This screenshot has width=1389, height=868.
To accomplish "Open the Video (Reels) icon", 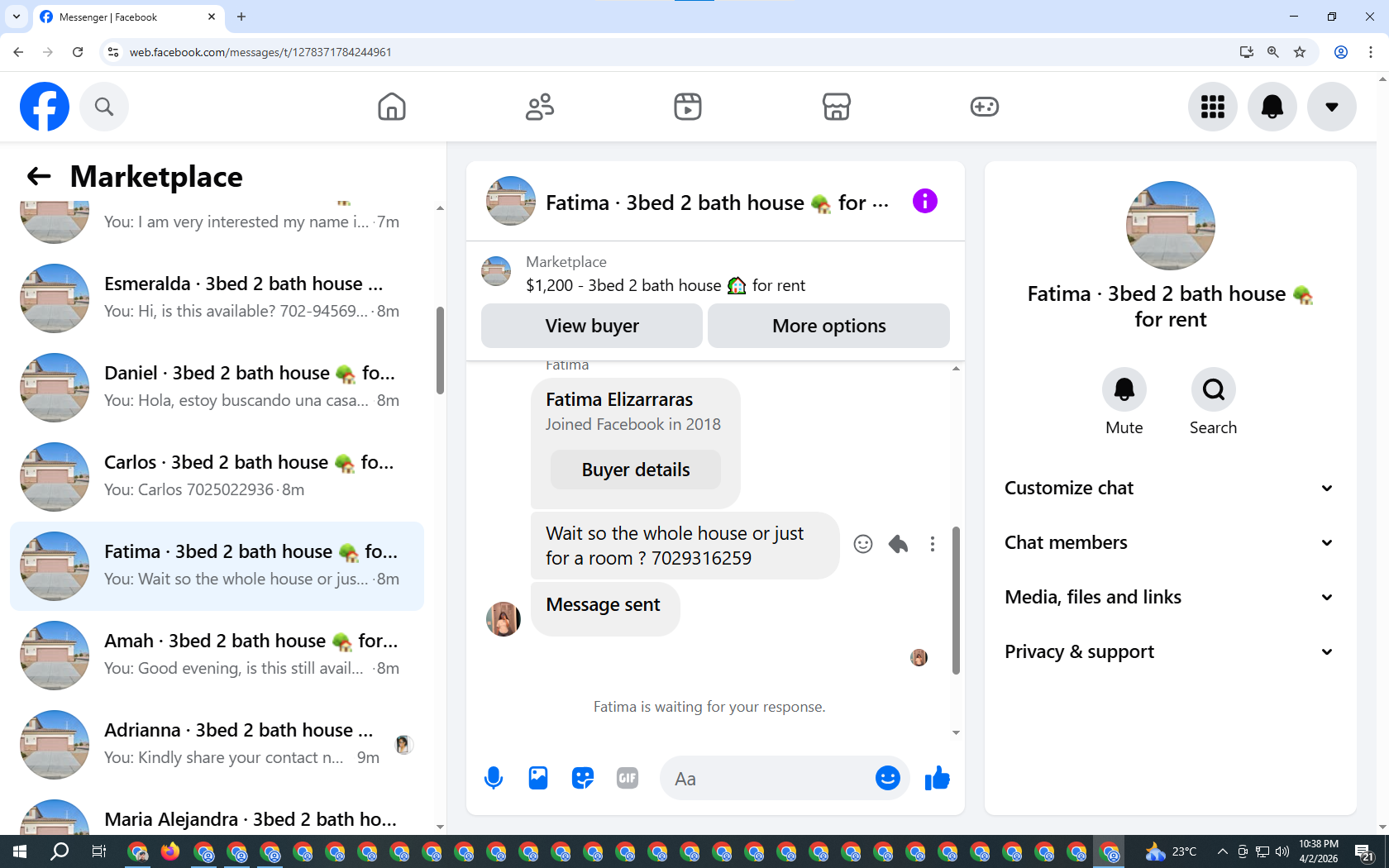I will coord(688,107).
